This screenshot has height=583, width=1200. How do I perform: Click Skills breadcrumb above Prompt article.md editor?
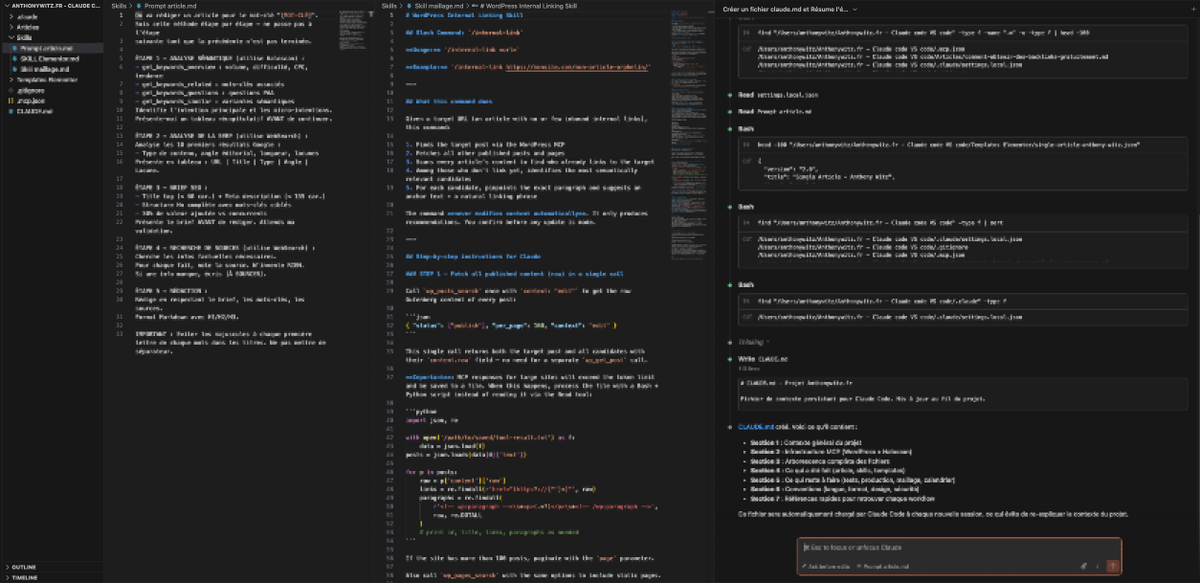[x=117, y=5]
